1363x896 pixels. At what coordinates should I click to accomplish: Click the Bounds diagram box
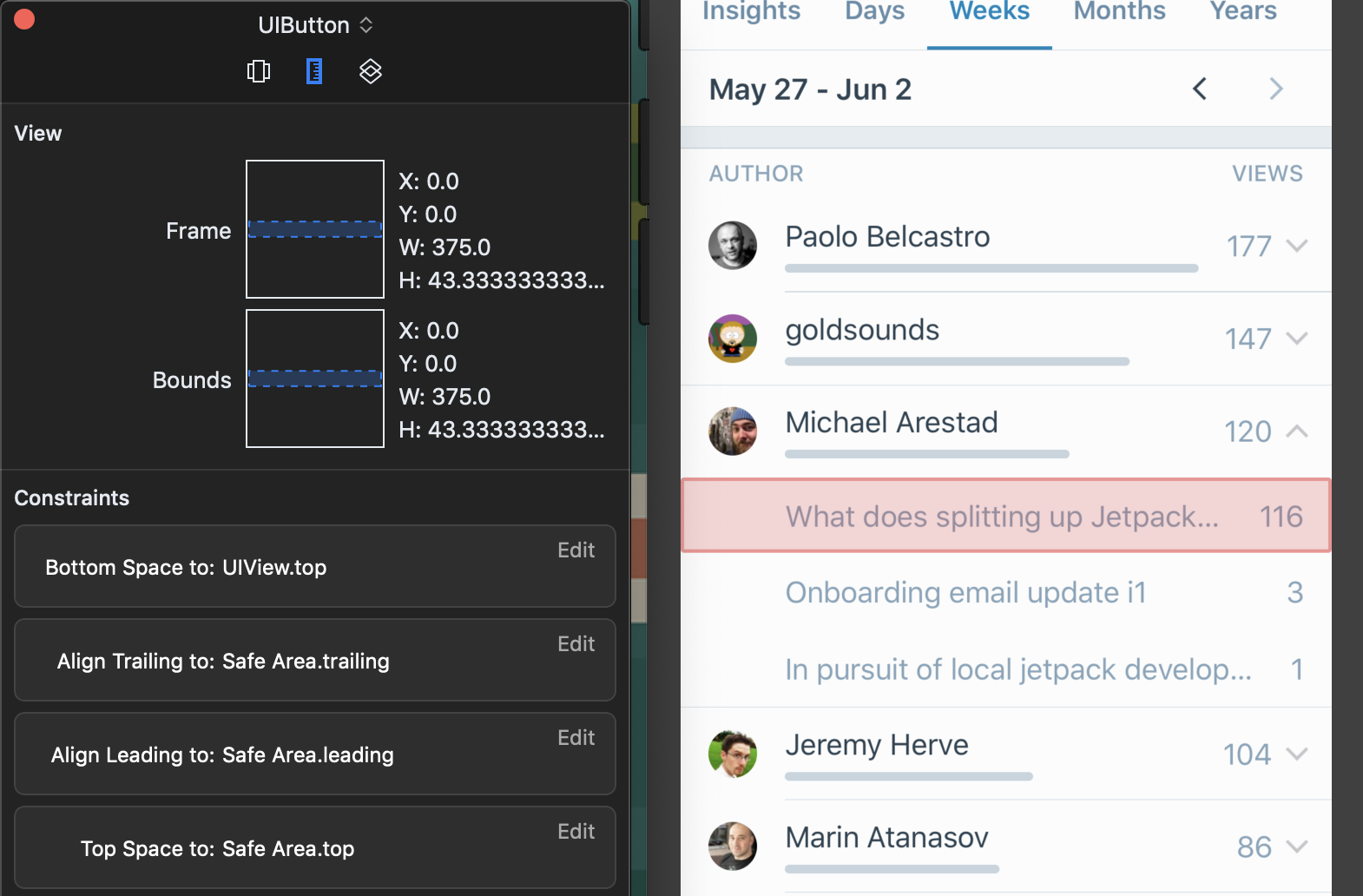coord(315,379)
